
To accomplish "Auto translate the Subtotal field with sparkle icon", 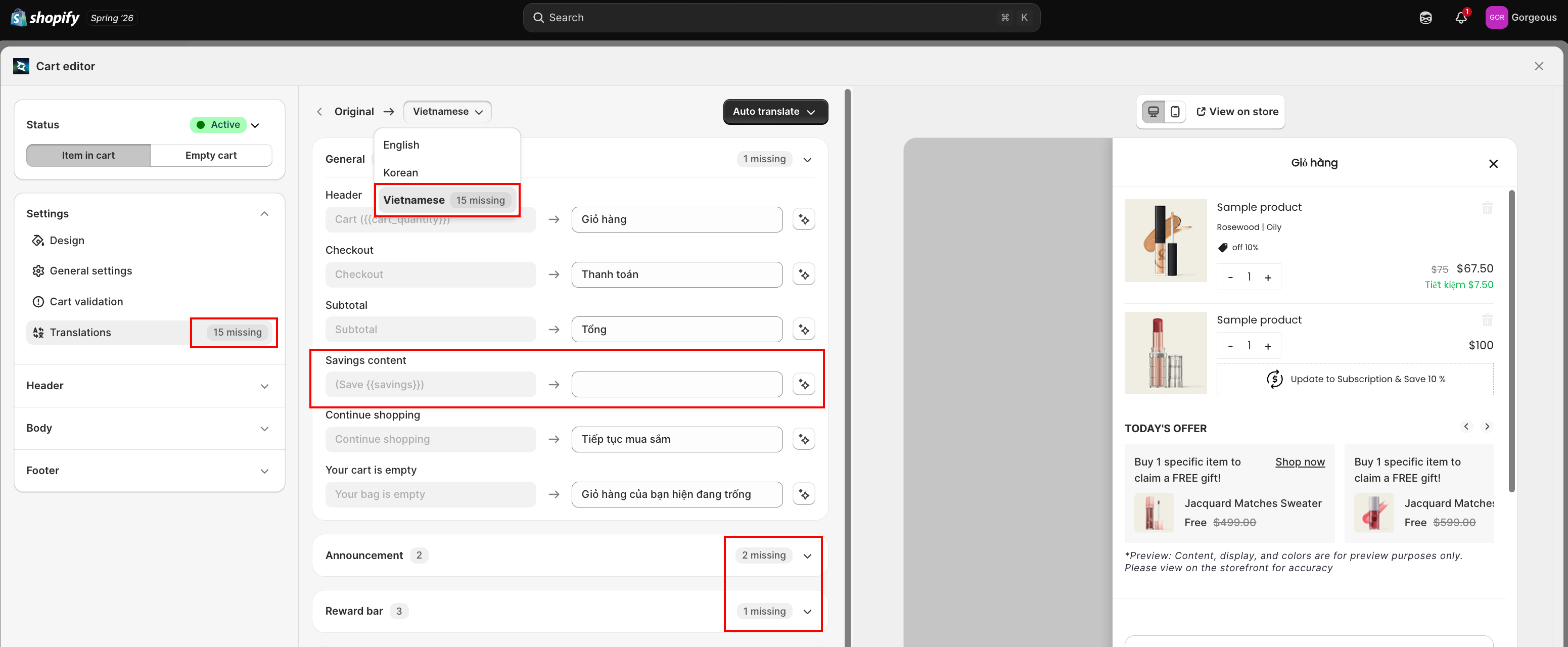I will tap(804, 329).
